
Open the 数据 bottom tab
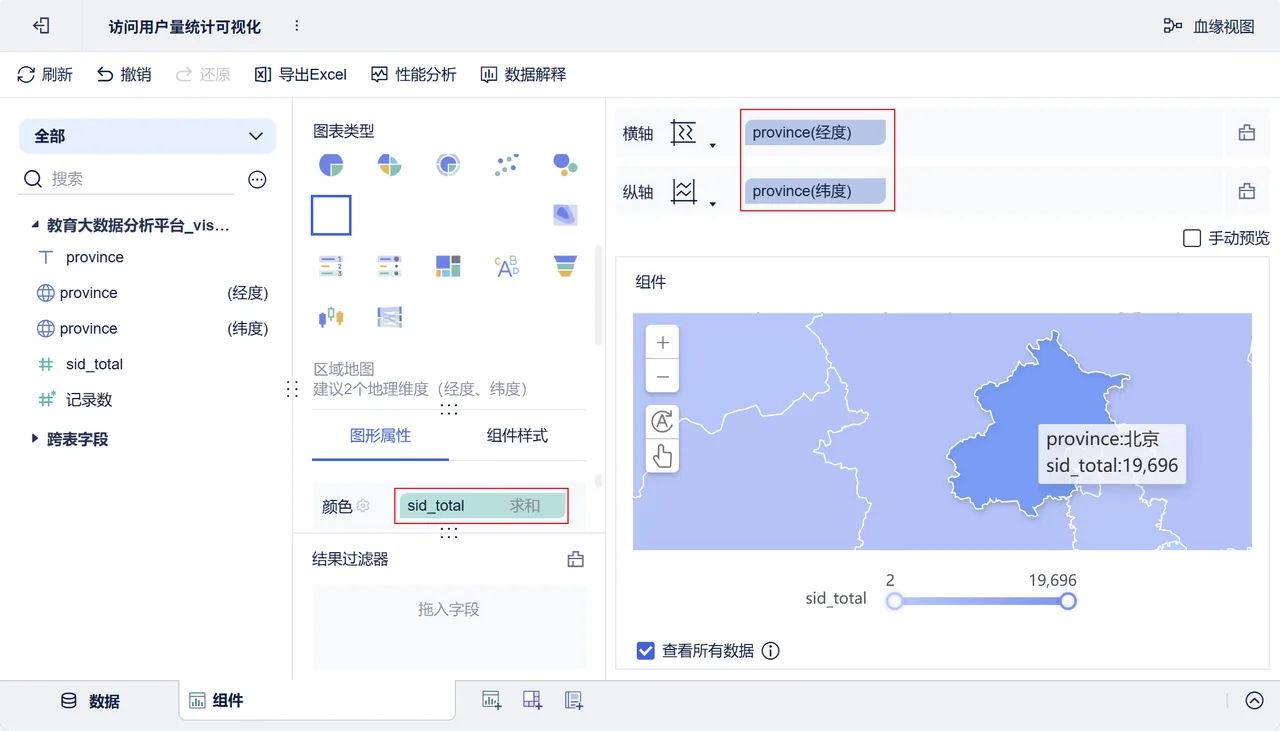click(x=90, y=701)
